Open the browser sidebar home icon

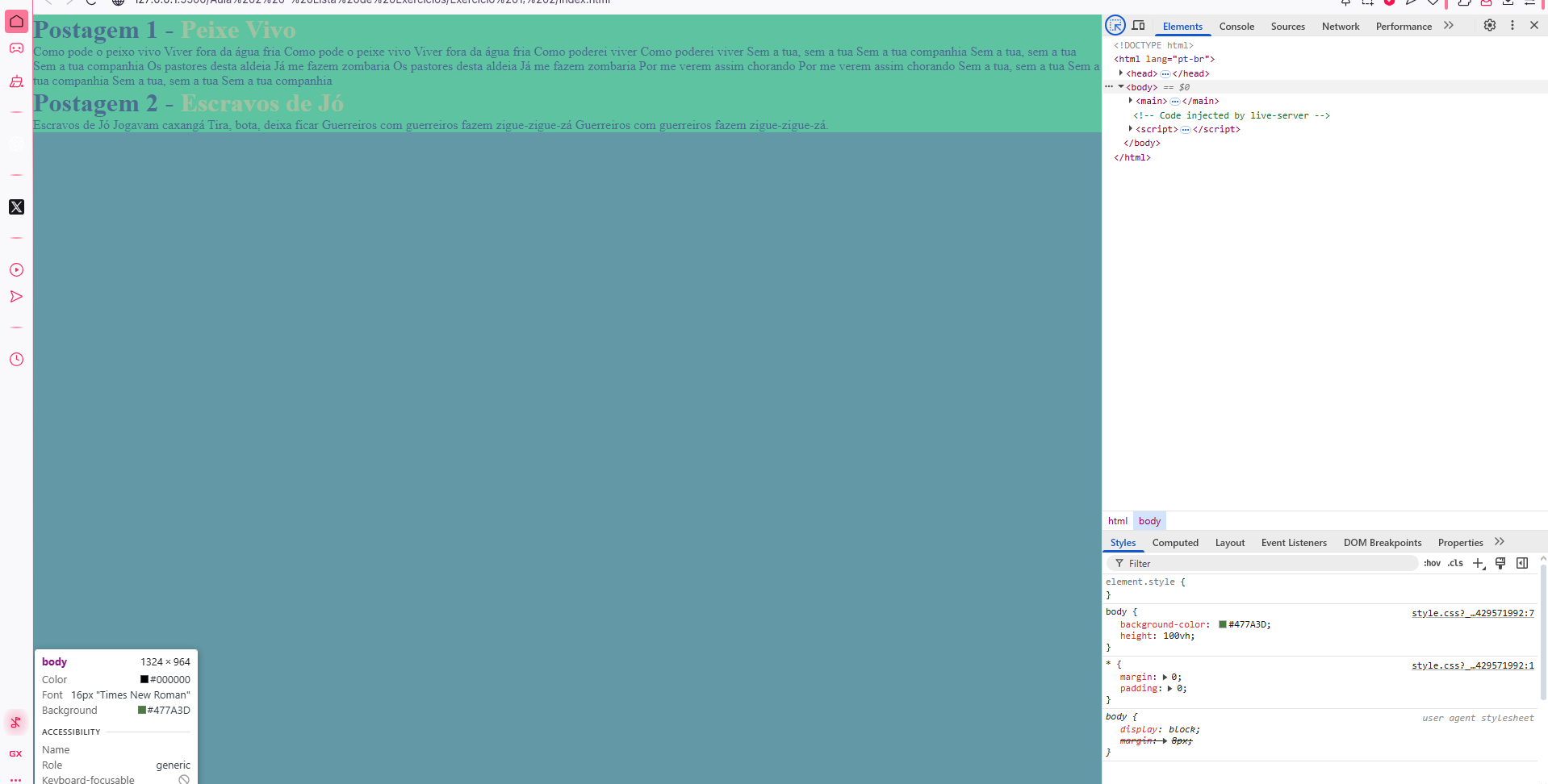coord(16,21)
